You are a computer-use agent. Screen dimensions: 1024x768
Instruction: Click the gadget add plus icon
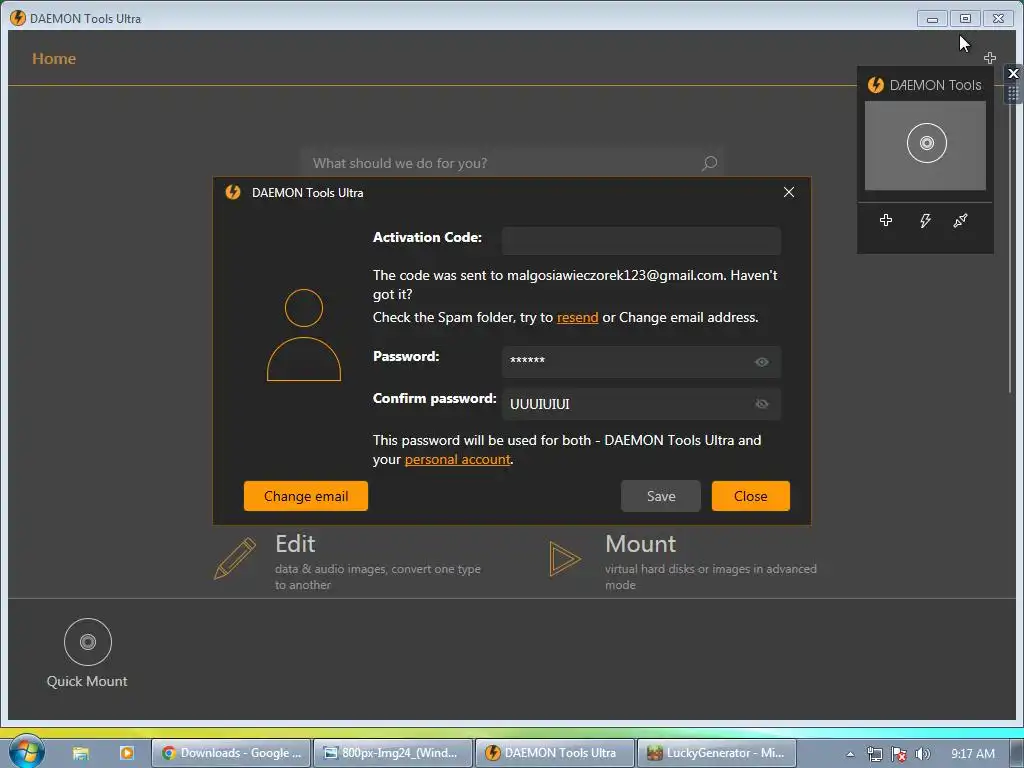(x=886, y=220)
